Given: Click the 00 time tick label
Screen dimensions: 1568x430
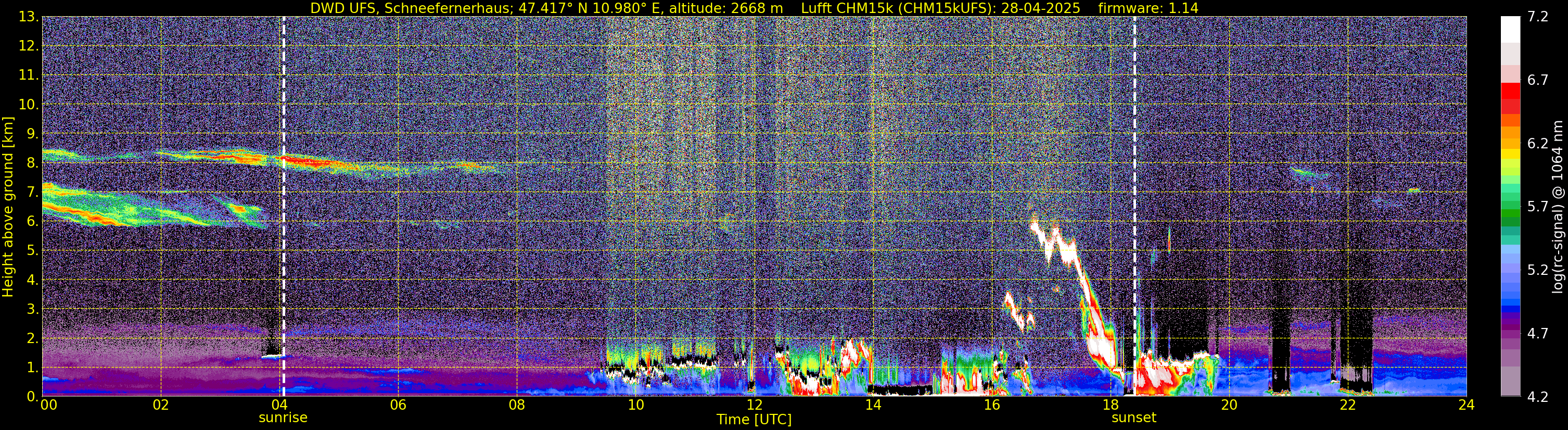Looking at the screenshot, I should 49,404.
